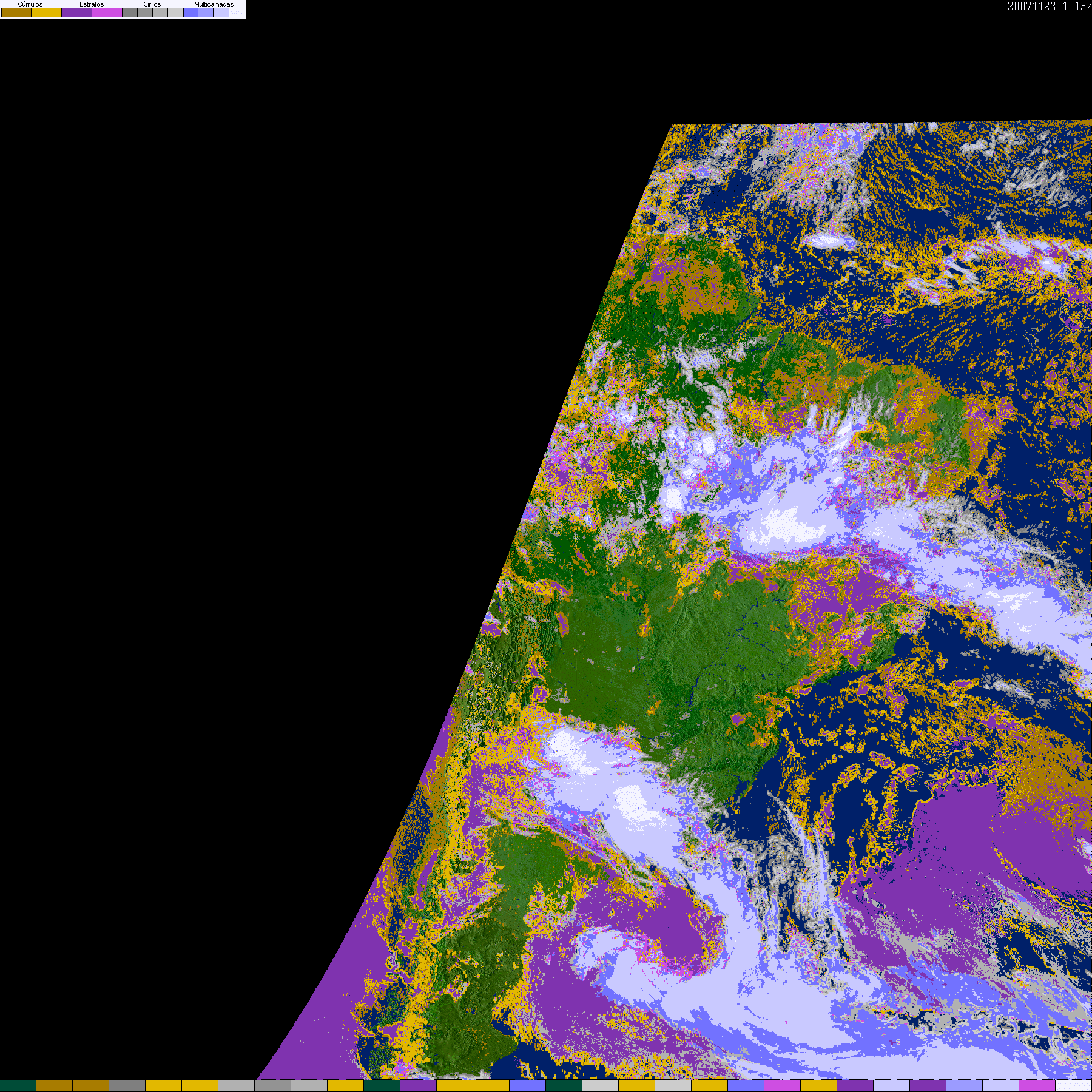1092x1092 pixels.
Task: Pick the second-lightest grey Cirros swatch
Action: [160, 12]
